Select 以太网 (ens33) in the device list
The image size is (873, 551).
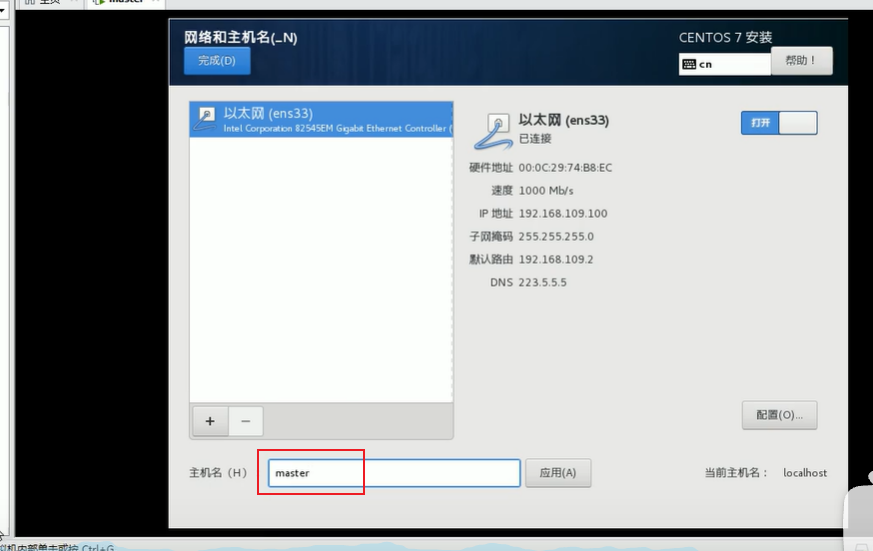[321, 119]
